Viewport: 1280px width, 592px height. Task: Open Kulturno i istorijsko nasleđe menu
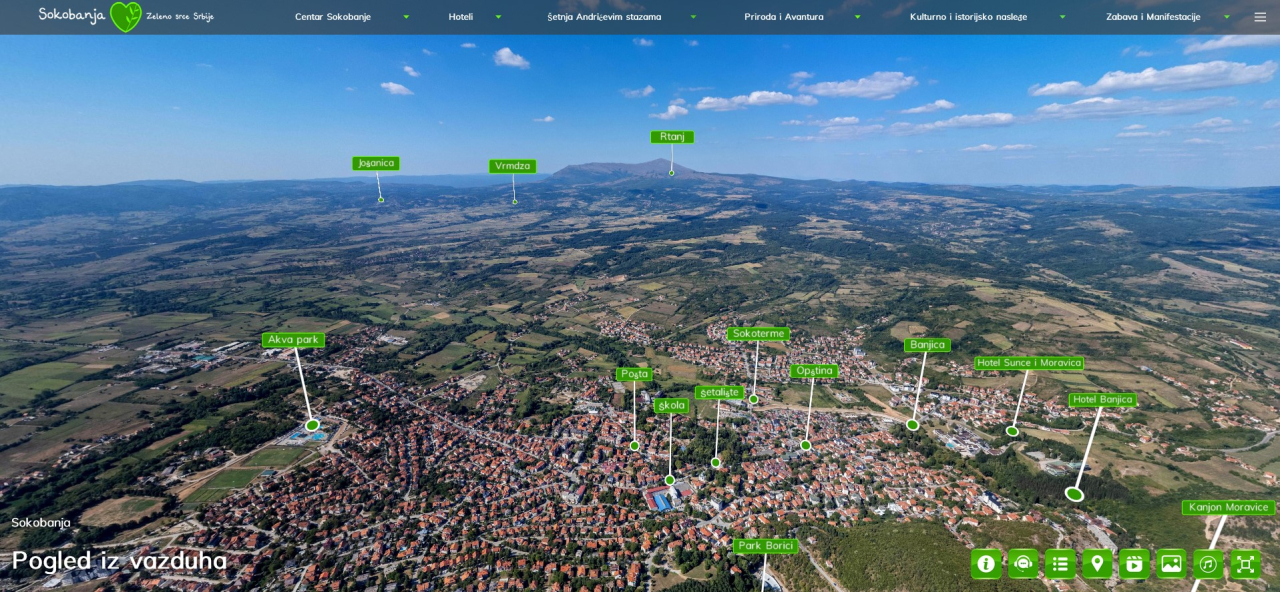pyautogui.click(x=988, y=17)
